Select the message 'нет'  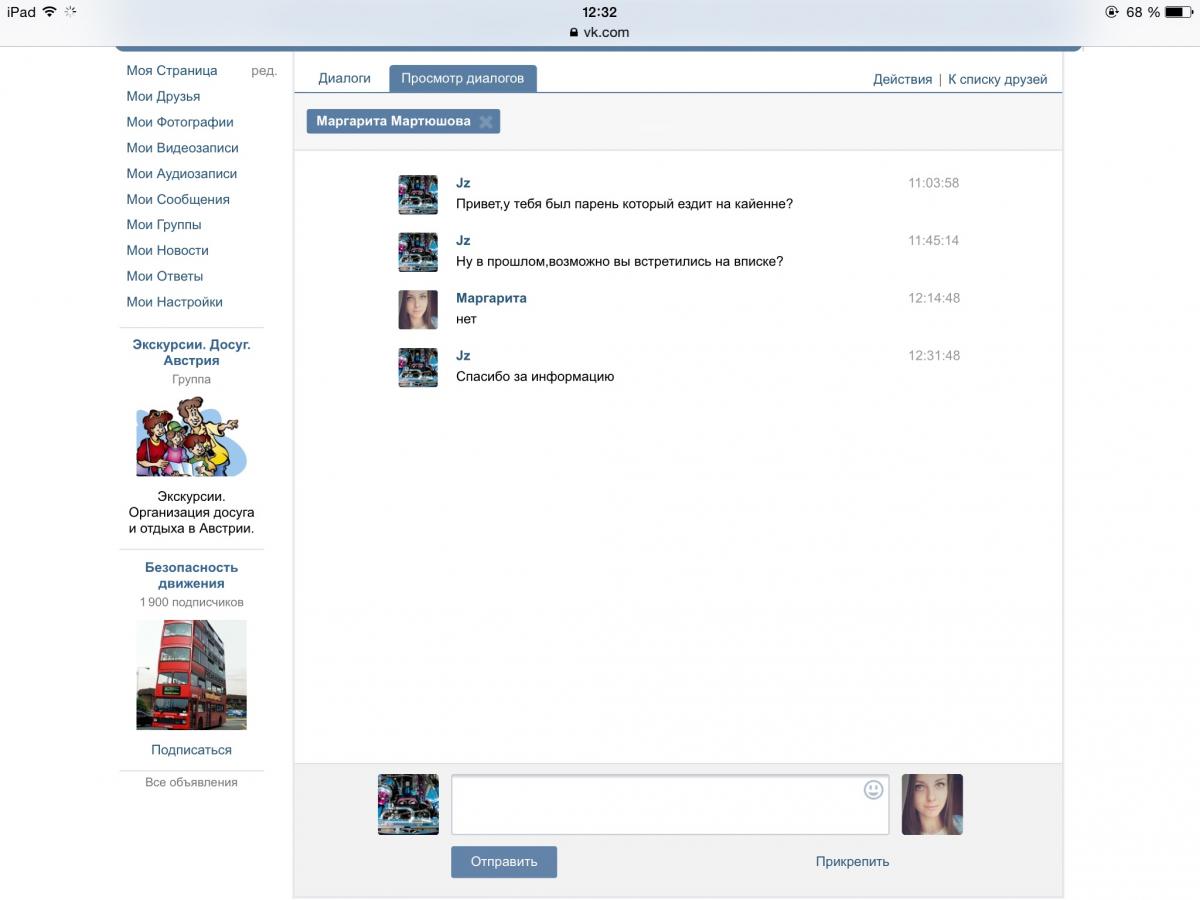tap(466, 320)
